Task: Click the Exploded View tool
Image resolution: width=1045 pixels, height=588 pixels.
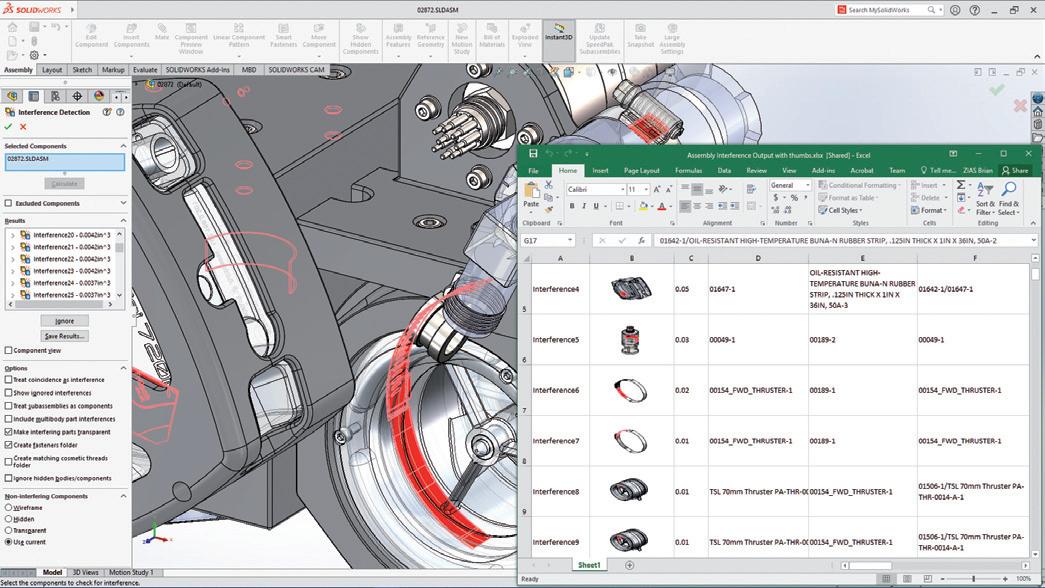Action: (525, 35)
